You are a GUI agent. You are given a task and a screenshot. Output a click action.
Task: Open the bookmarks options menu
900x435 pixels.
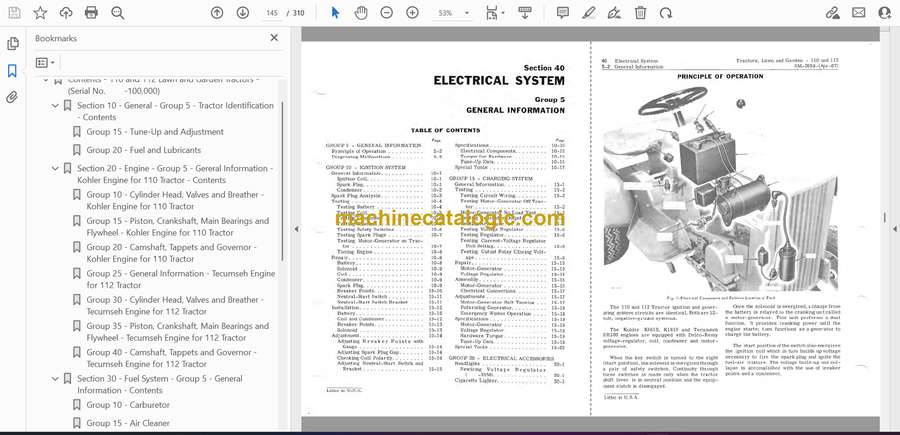coord(45,63)
